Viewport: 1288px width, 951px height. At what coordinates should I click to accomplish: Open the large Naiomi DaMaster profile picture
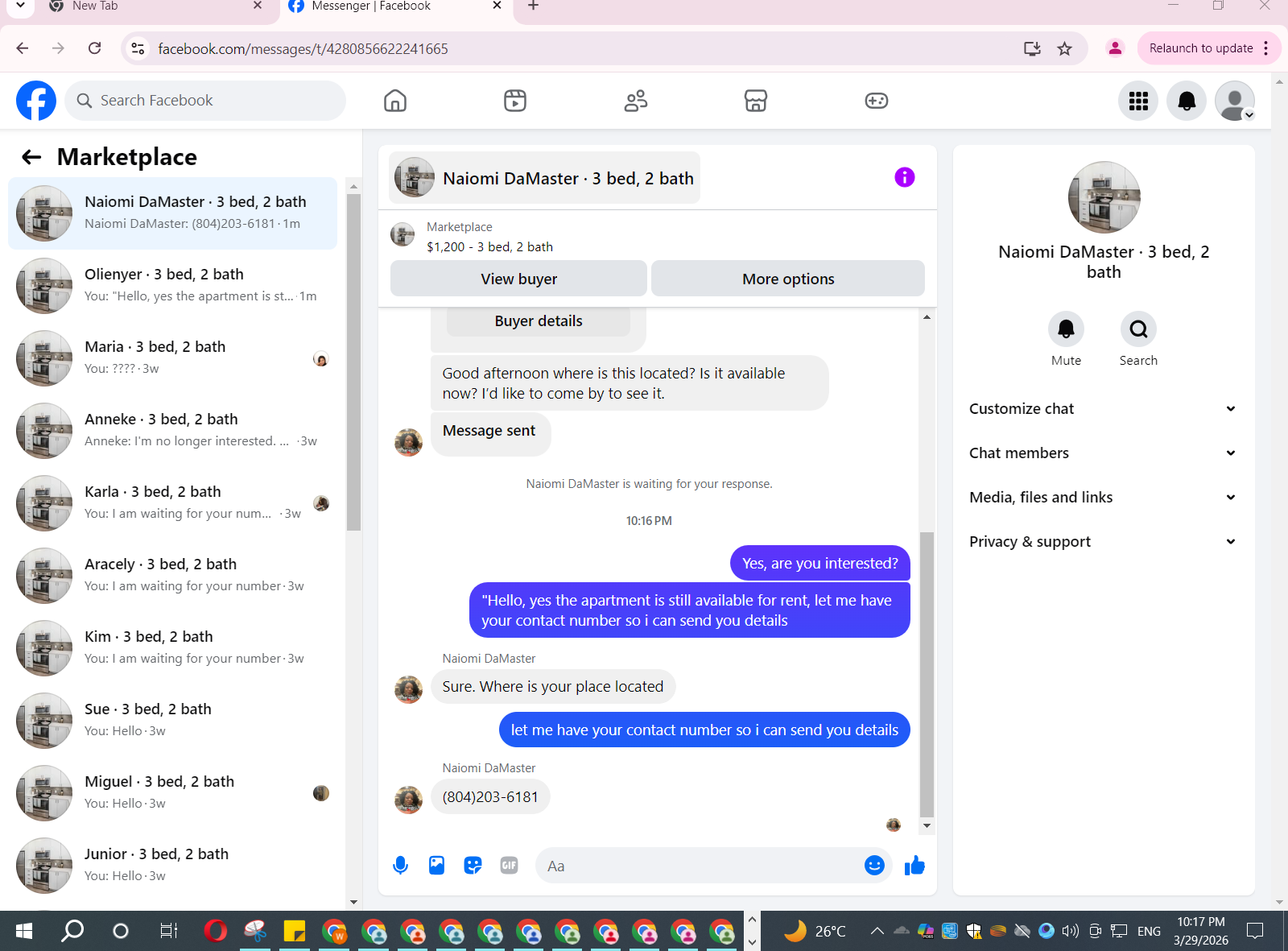[1104, 197]
